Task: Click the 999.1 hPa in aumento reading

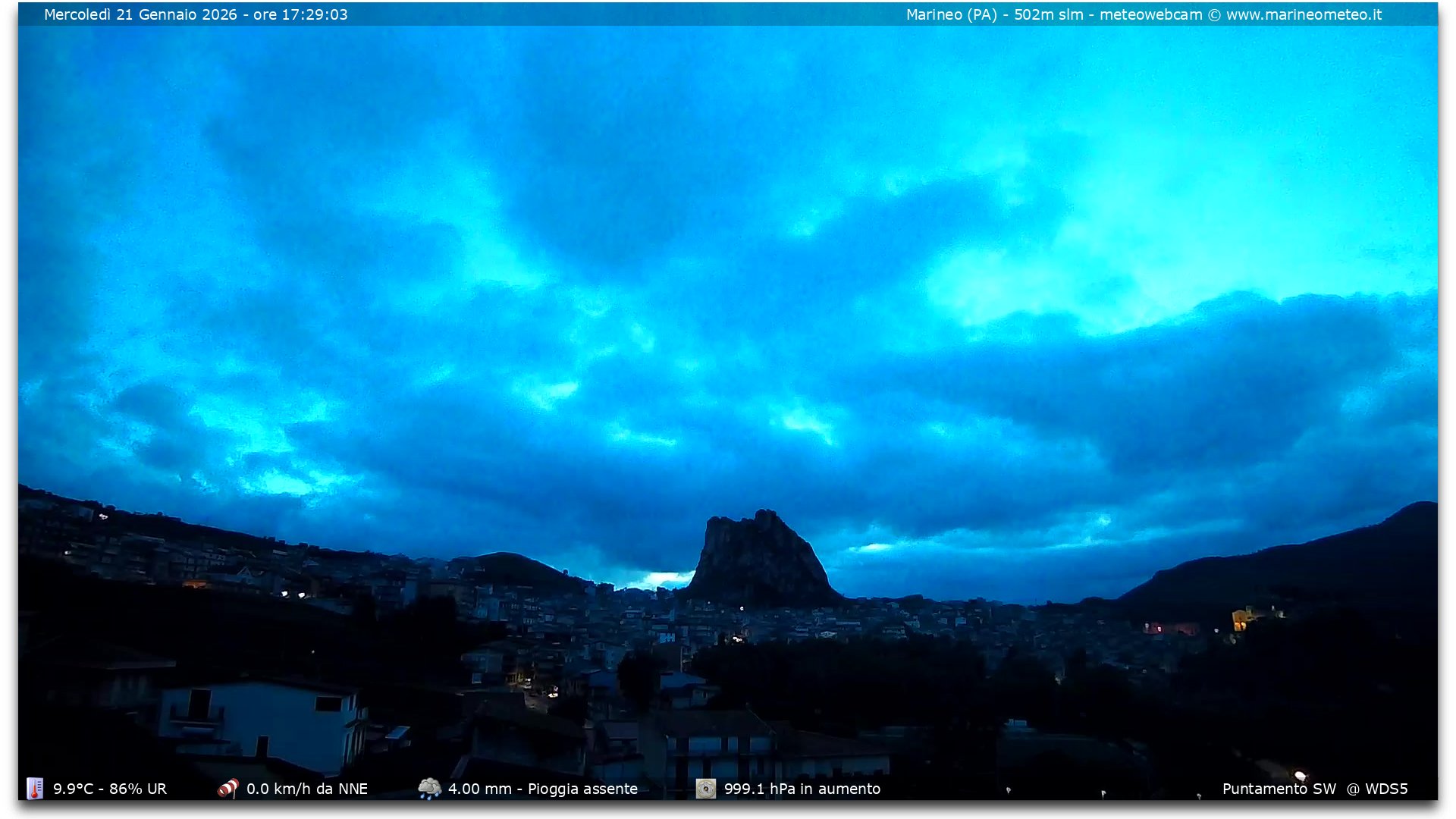Action: point(802,789)
